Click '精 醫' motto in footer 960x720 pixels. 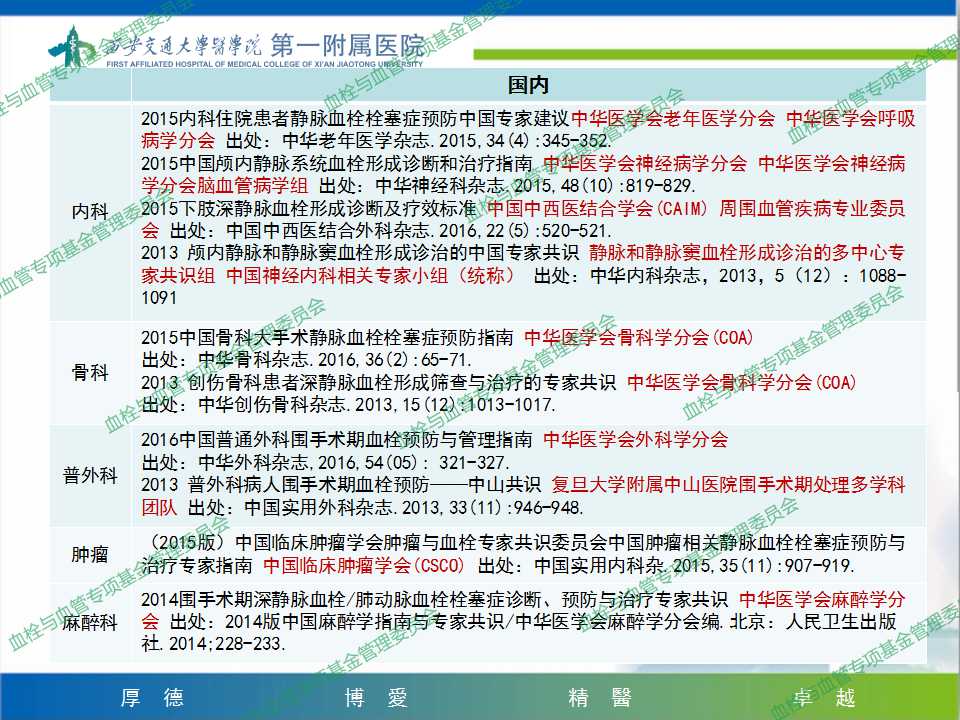pyautogui.click(x=600, y=697)
